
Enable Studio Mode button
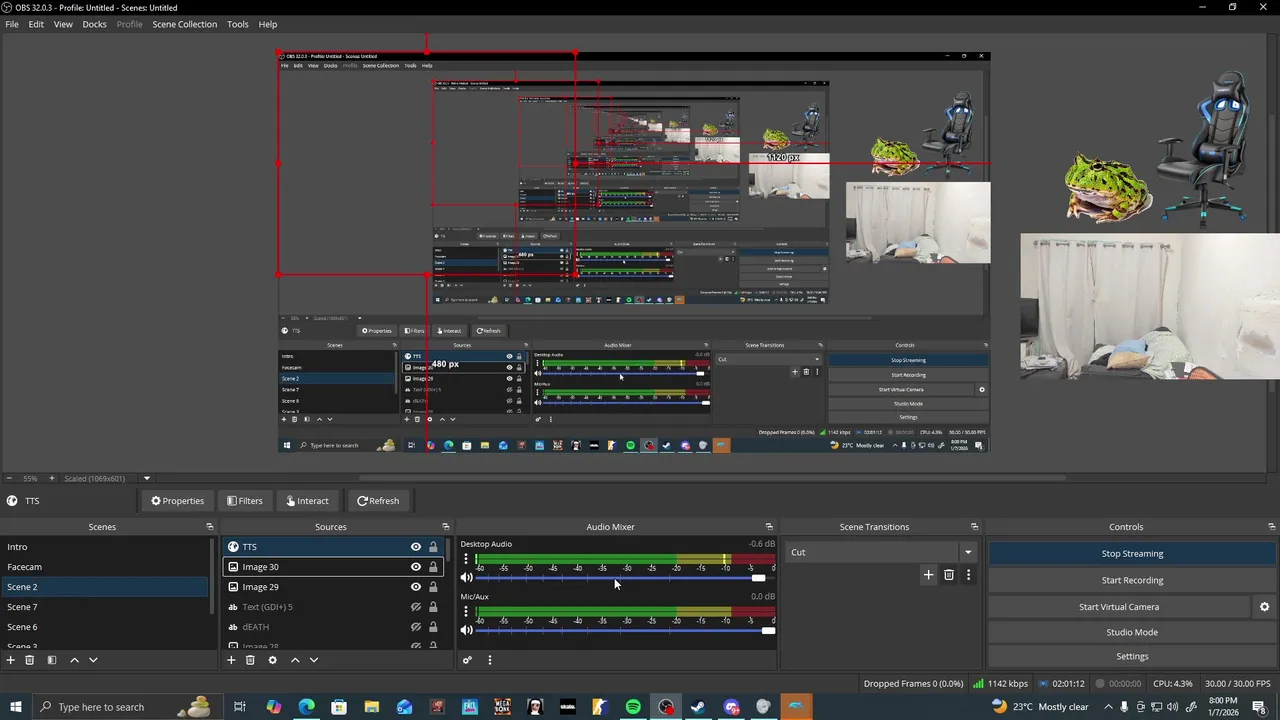click(x=1132, y=632)
